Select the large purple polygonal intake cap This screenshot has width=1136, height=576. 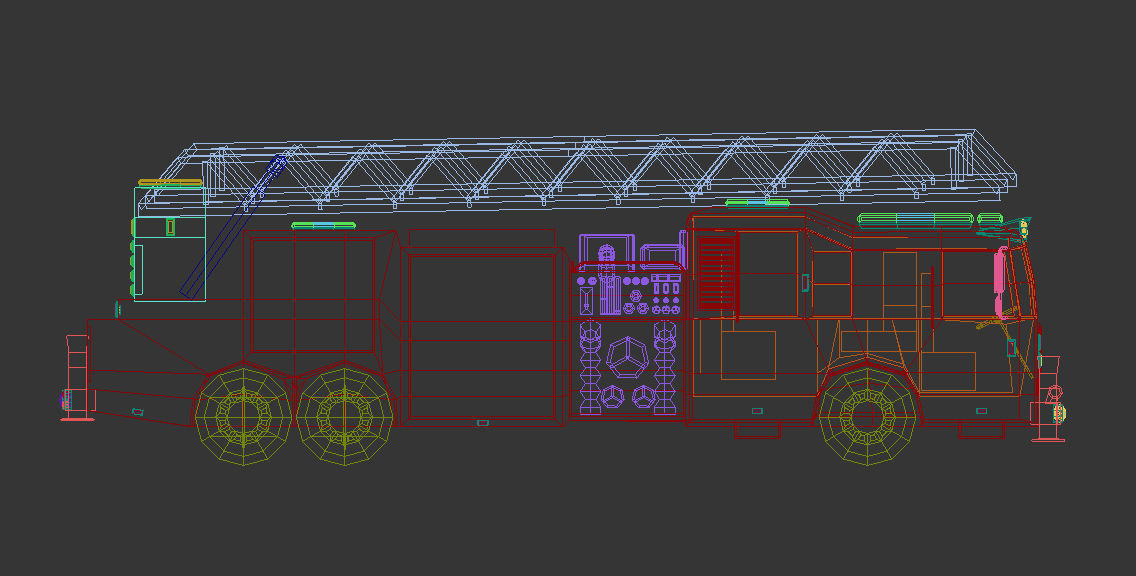627,356
